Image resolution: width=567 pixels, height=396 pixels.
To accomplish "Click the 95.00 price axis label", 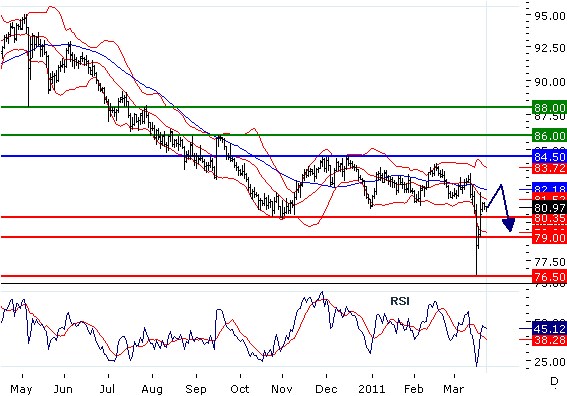I will pyautogui.click(x=550, y=16).
